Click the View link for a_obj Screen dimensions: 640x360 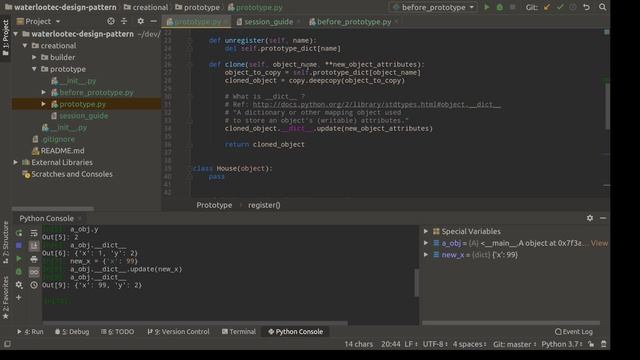599,243
